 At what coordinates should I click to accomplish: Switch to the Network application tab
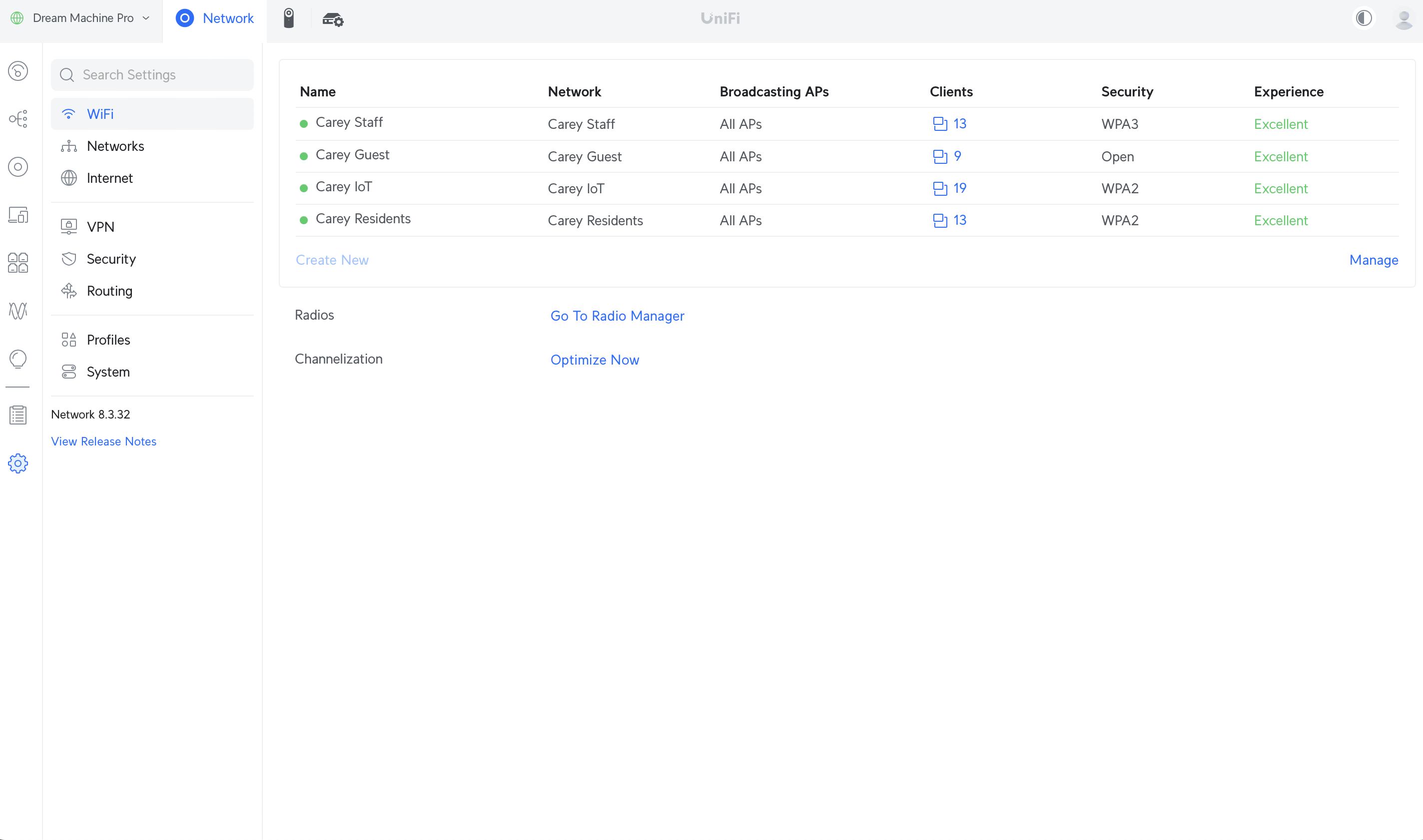215,18
